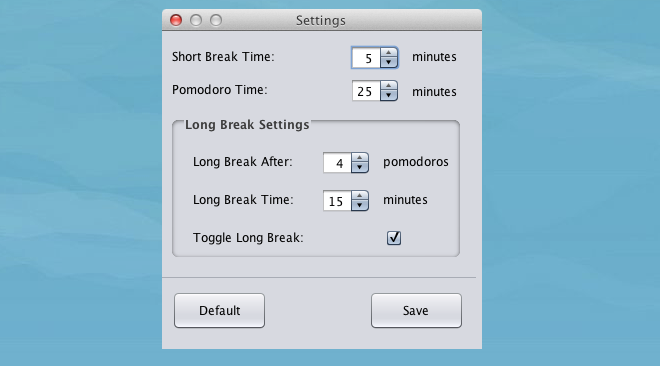Screen dimensions: 660x366
Task: Click the Short Break Time label
Action: tap(223, 57)
